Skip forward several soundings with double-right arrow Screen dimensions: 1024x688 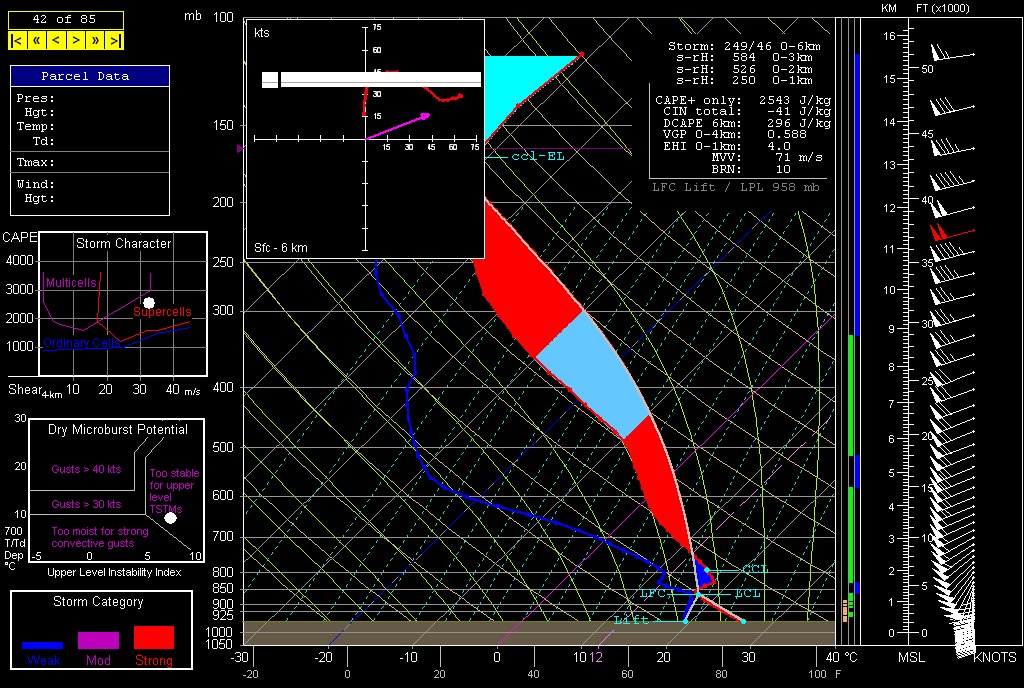[x=95, y=40]
